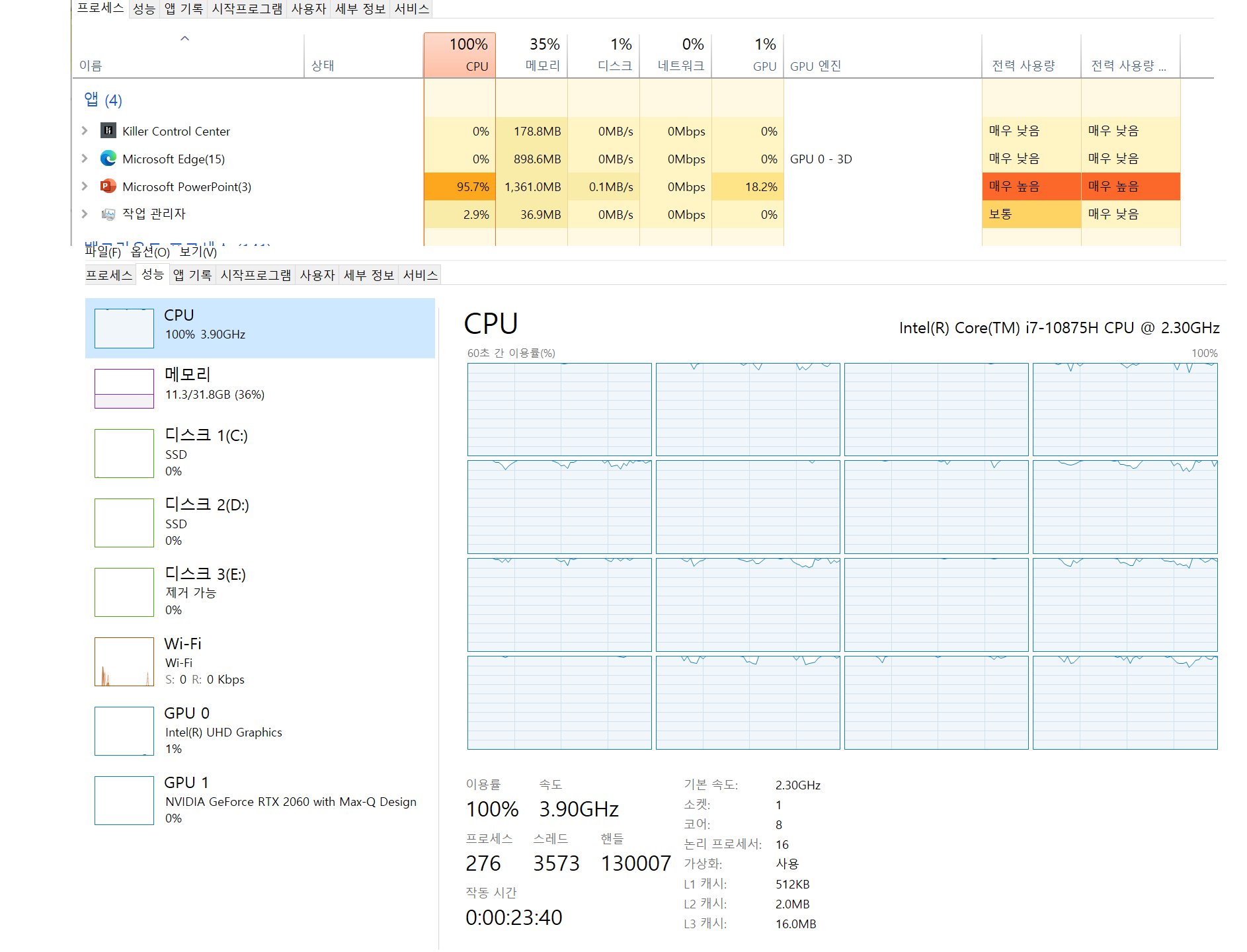Select GPU 1 NVIDIA GeForce RTX 2060 item
This screenshot has width=1247, height=952.
[260, 800]
